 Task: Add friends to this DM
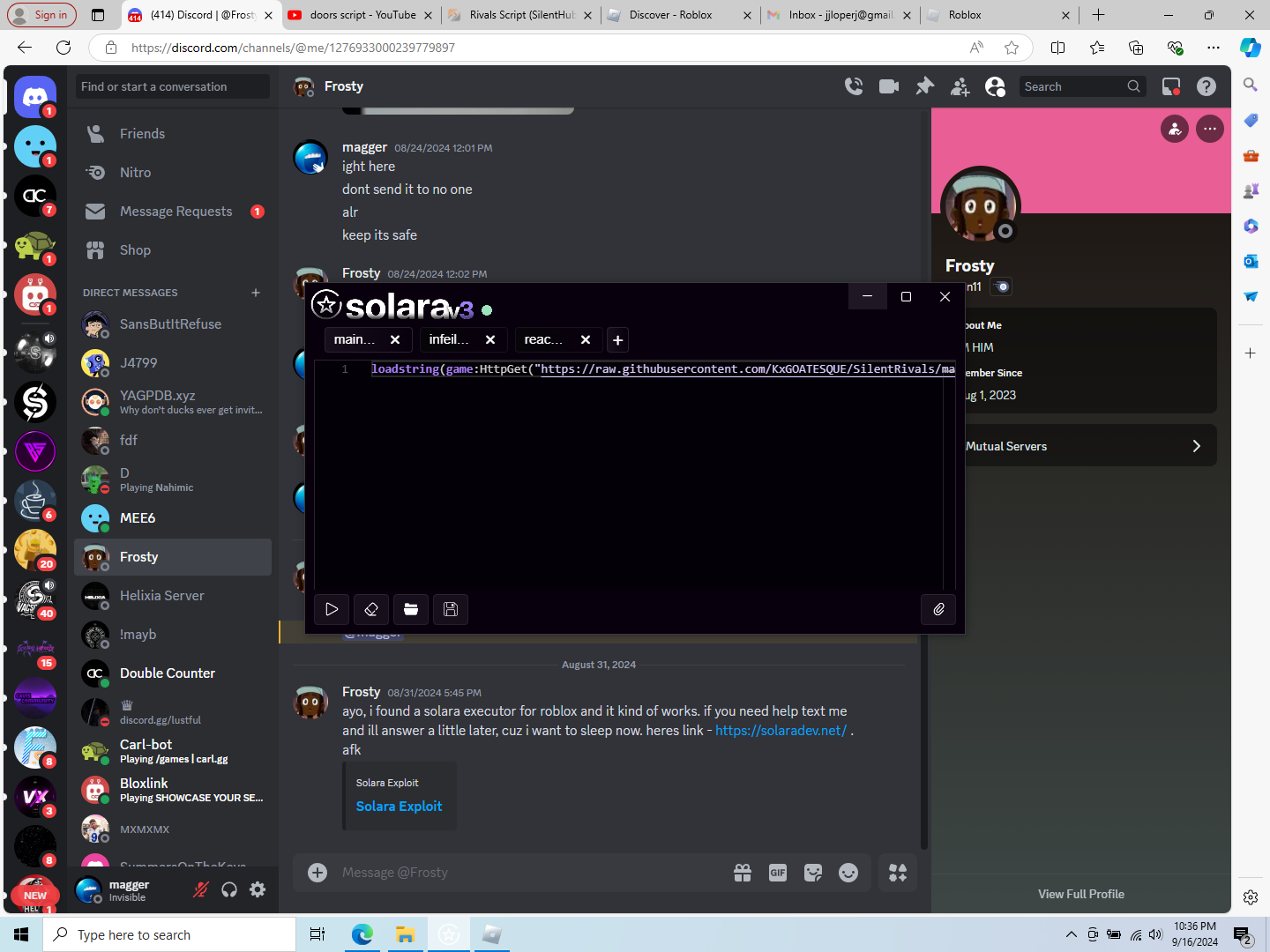[960, 86]
